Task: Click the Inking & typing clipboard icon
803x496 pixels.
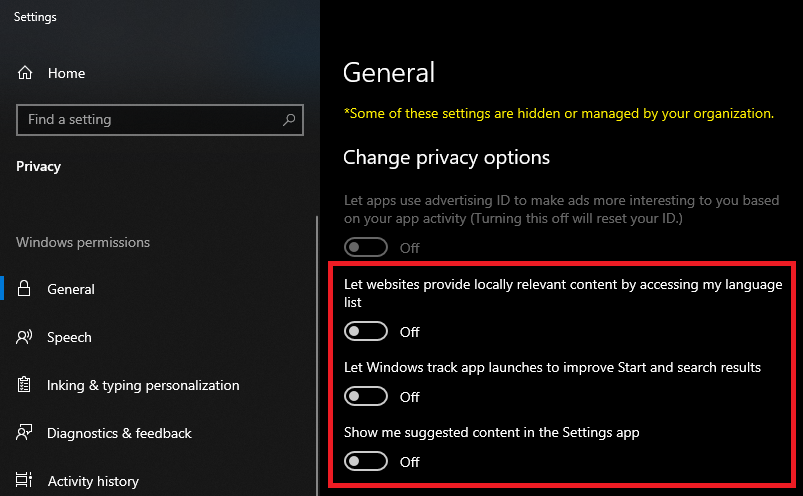Action: (25, 385)
